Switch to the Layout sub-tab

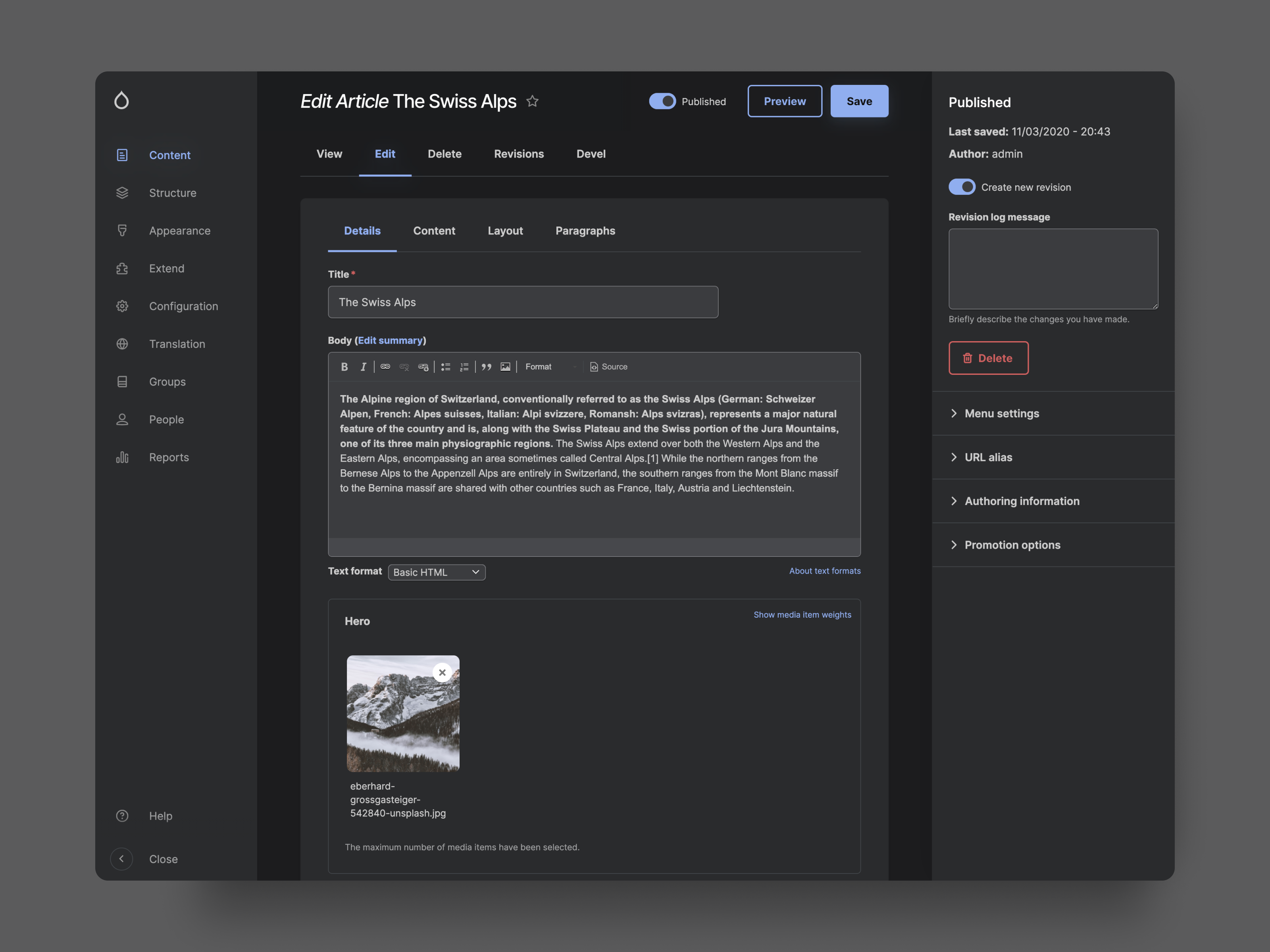click(x=505, y=231)
